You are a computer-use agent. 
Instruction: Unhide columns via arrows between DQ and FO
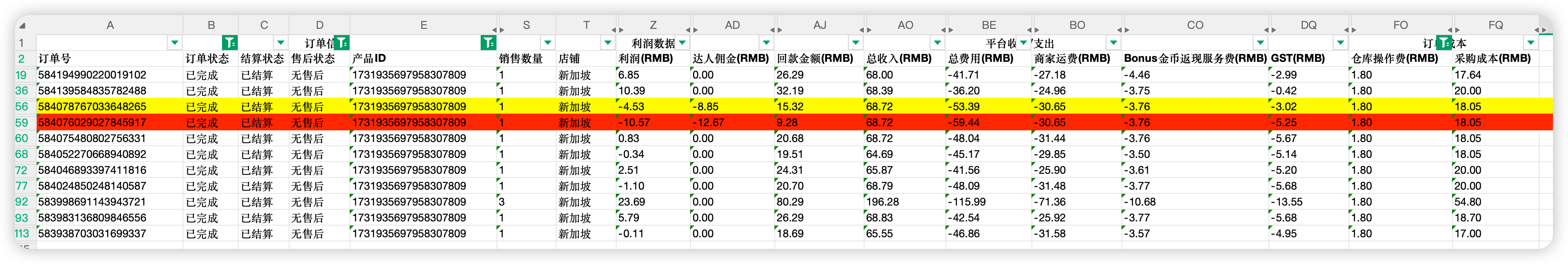pyautogui.click(x=1350, y=29)
